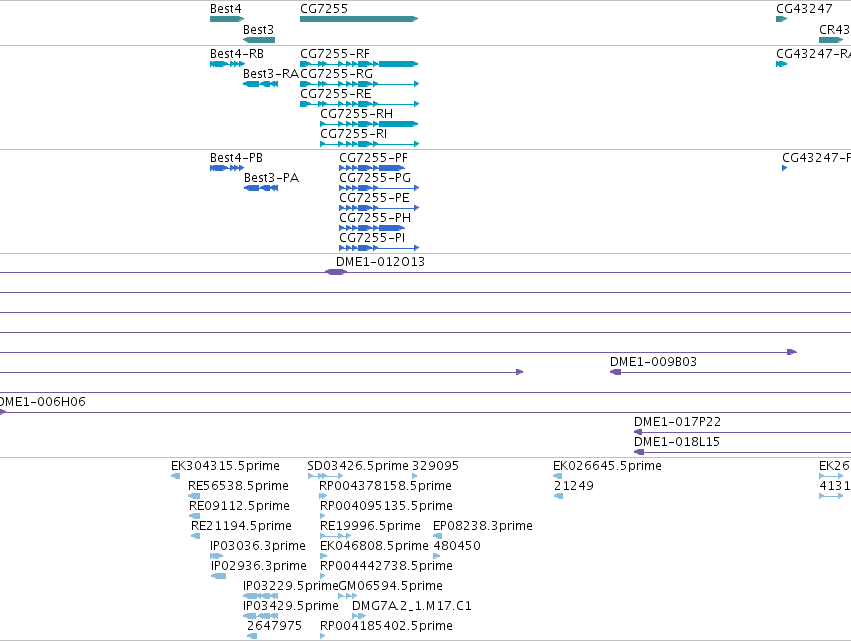Click the CG7255-PG protein feature

[379, 188]
